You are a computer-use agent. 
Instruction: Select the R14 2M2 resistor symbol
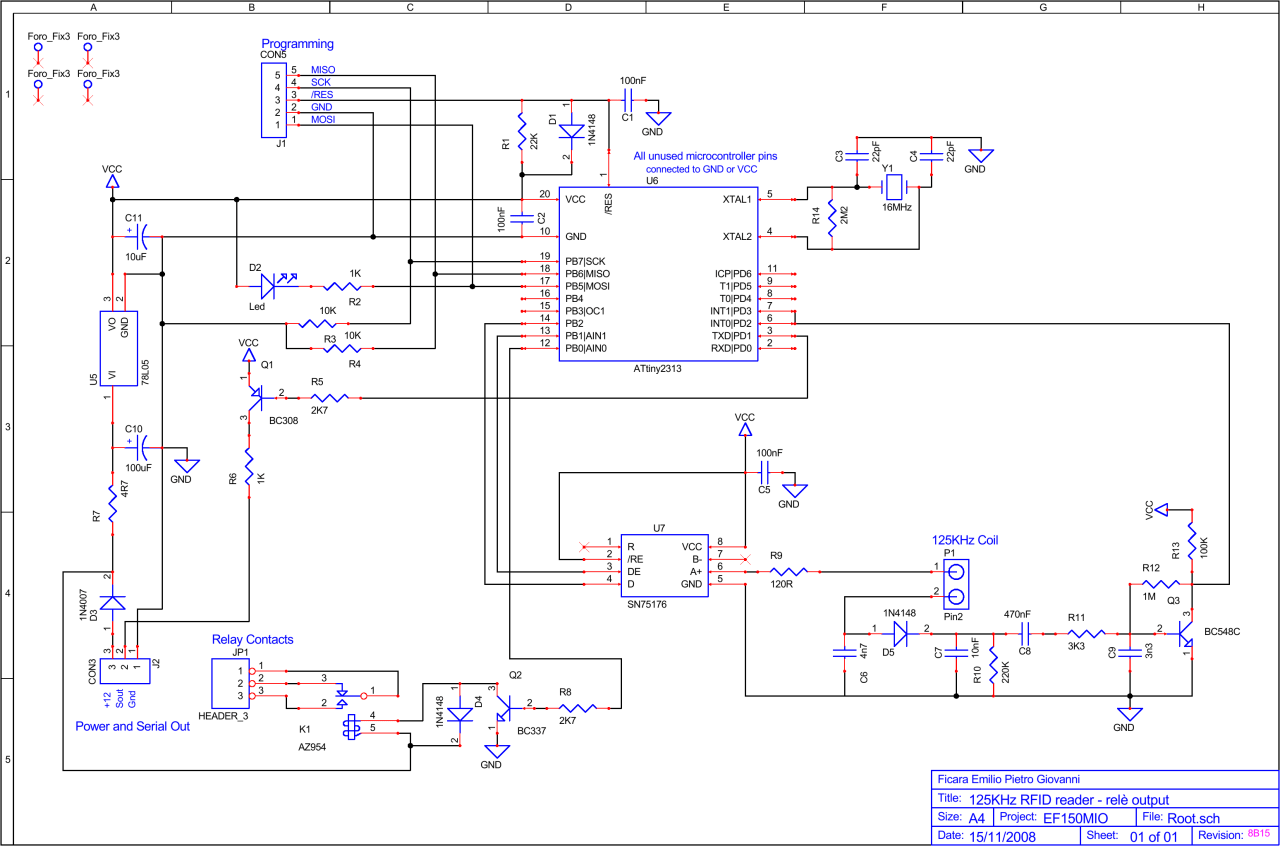click(x=831, y=217)
